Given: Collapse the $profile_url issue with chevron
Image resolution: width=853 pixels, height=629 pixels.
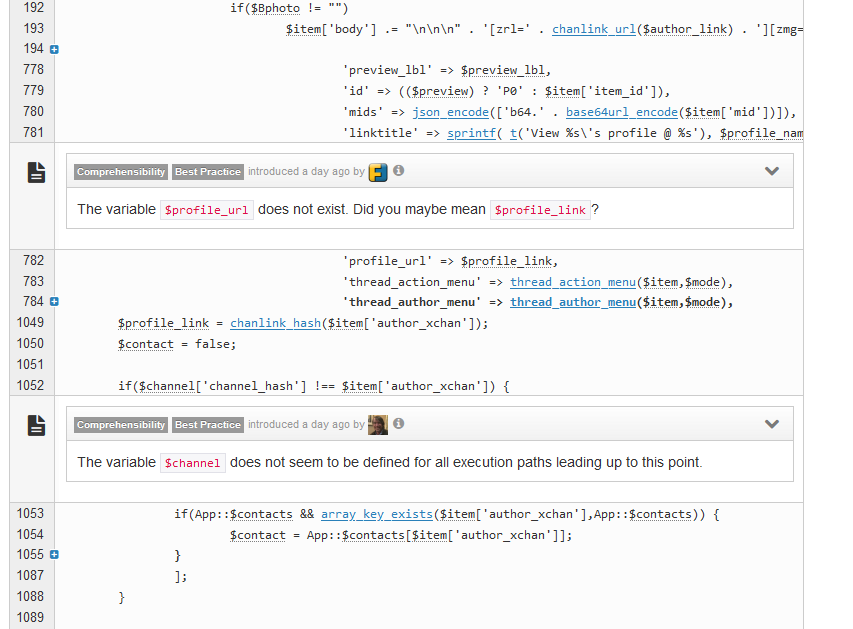Looking at the screenshot, I should [771, 171].
